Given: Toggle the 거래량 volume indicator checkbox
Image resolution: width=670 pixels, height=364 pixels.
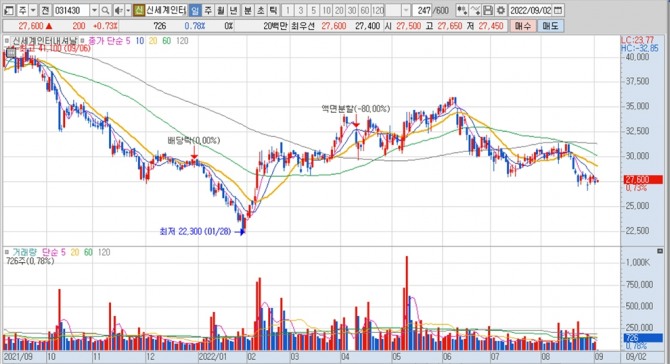Looking at the screenshot, I should (x=7, y=252).
